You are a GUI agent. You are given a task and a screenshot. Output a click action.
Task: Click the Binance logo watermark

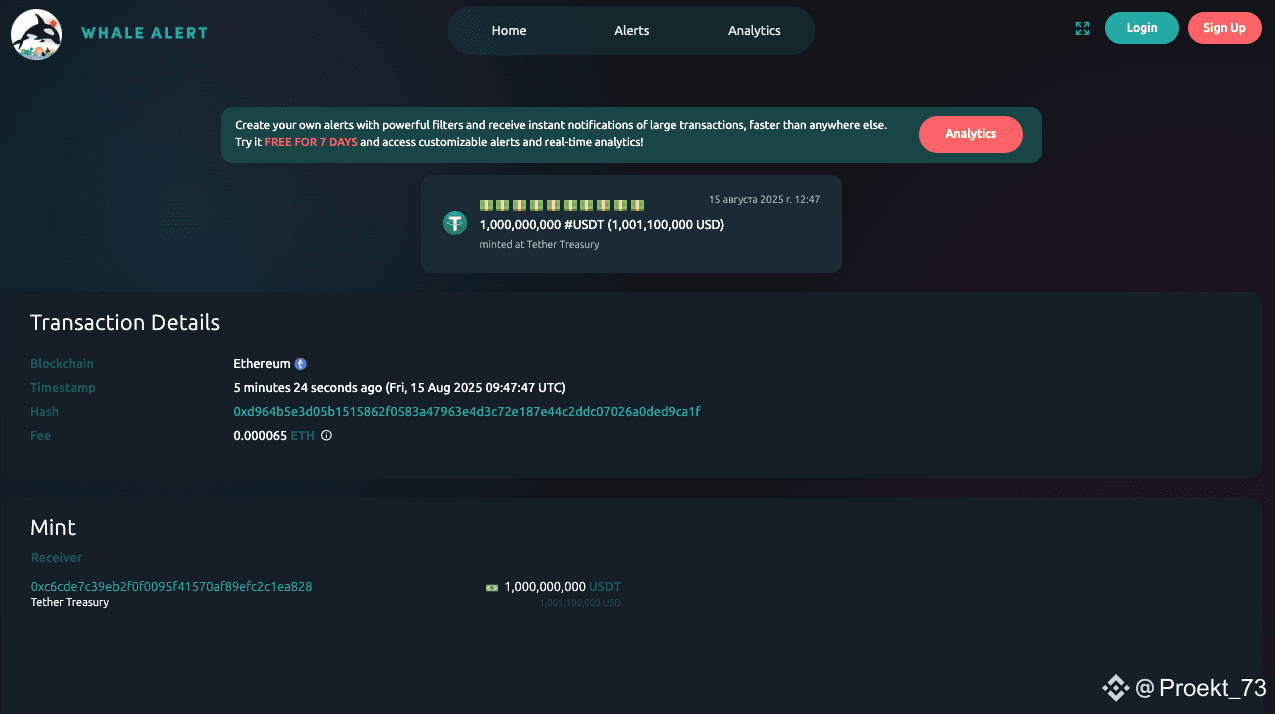coord(1115,688)
